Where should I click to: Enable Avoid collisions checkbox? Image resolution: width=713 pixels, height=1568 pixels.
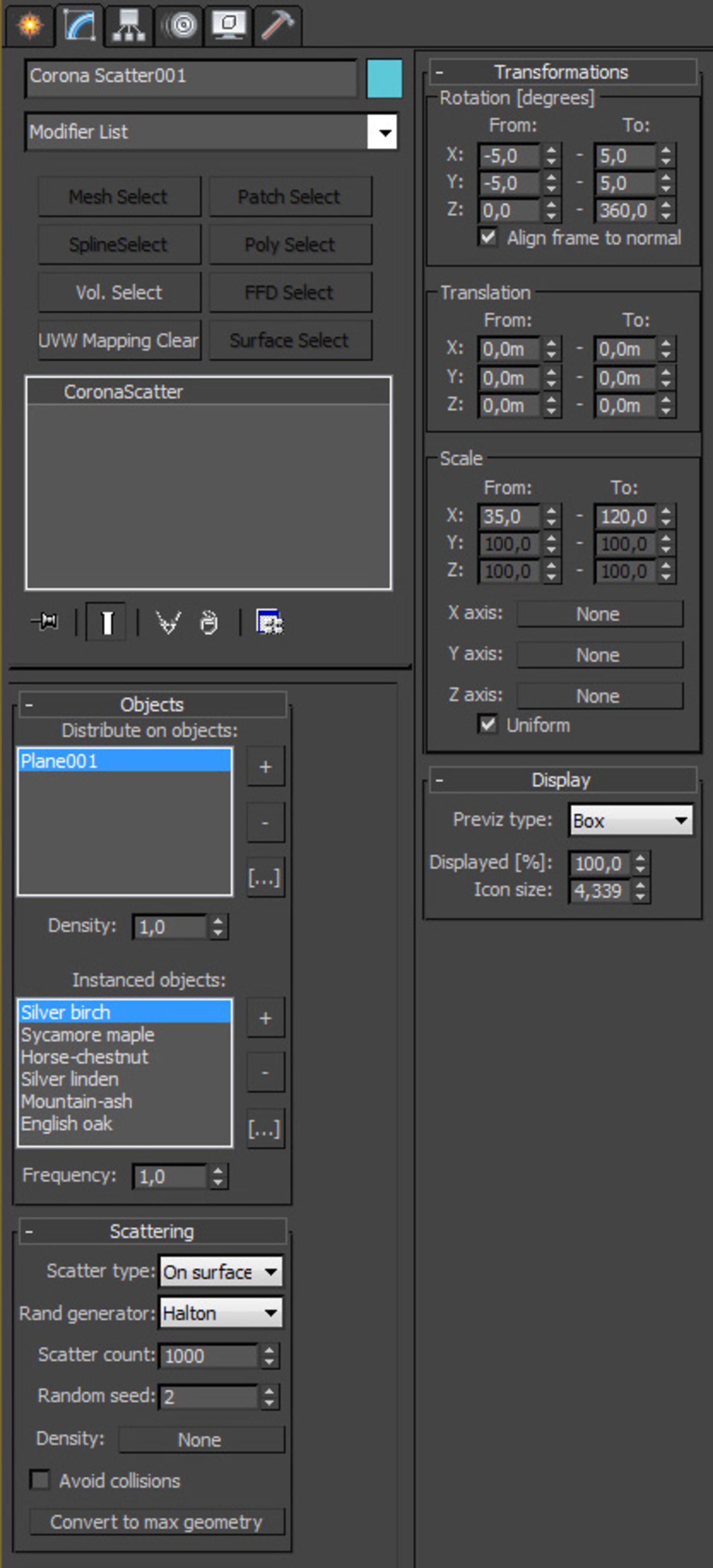coord(40,1480)
